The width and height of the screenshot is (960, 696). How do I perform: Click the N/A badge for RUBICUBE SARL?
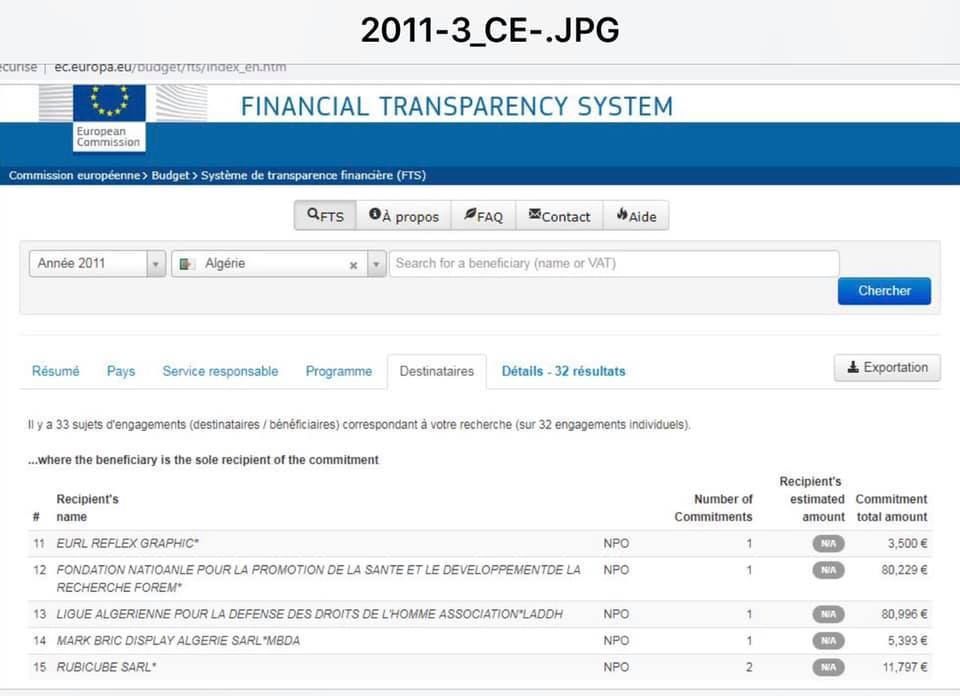coord(828,667)
